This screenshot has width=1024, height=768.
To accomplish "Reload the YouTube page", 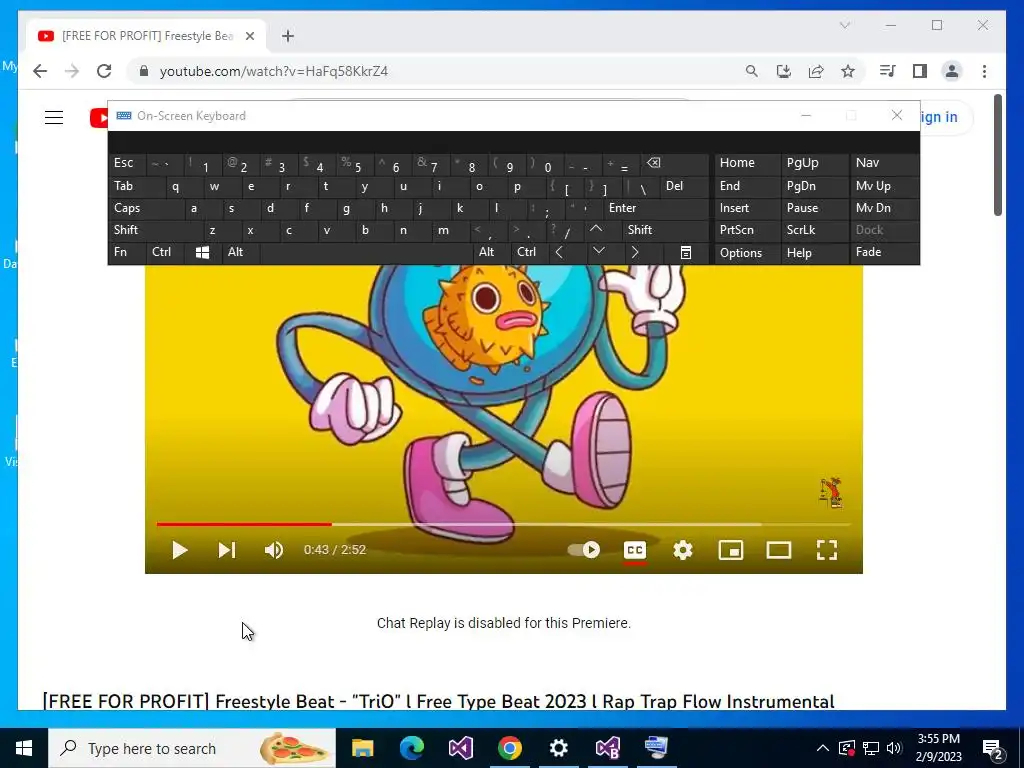I will coord(104,71).
